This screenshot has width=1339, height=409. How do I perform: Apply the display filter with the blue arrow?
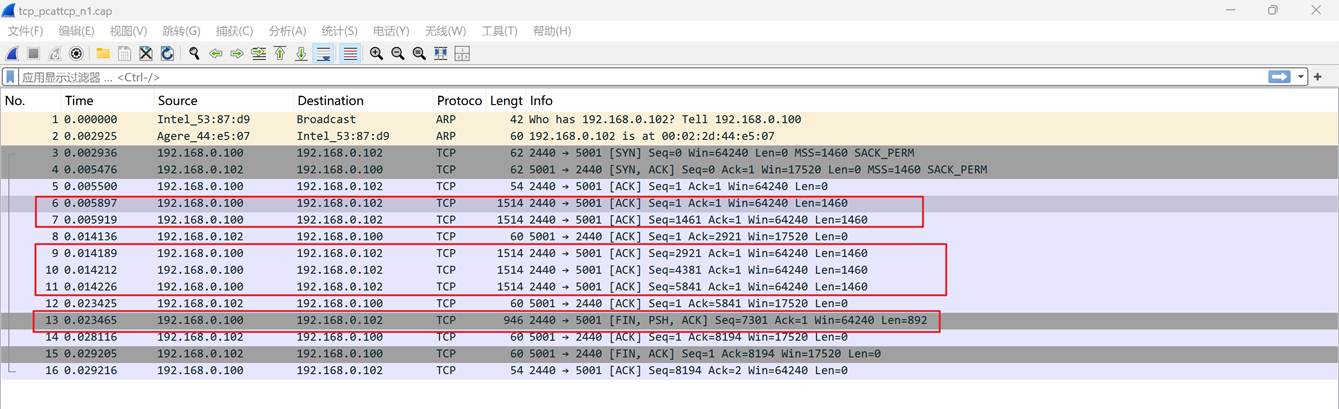click(1279, 77)
